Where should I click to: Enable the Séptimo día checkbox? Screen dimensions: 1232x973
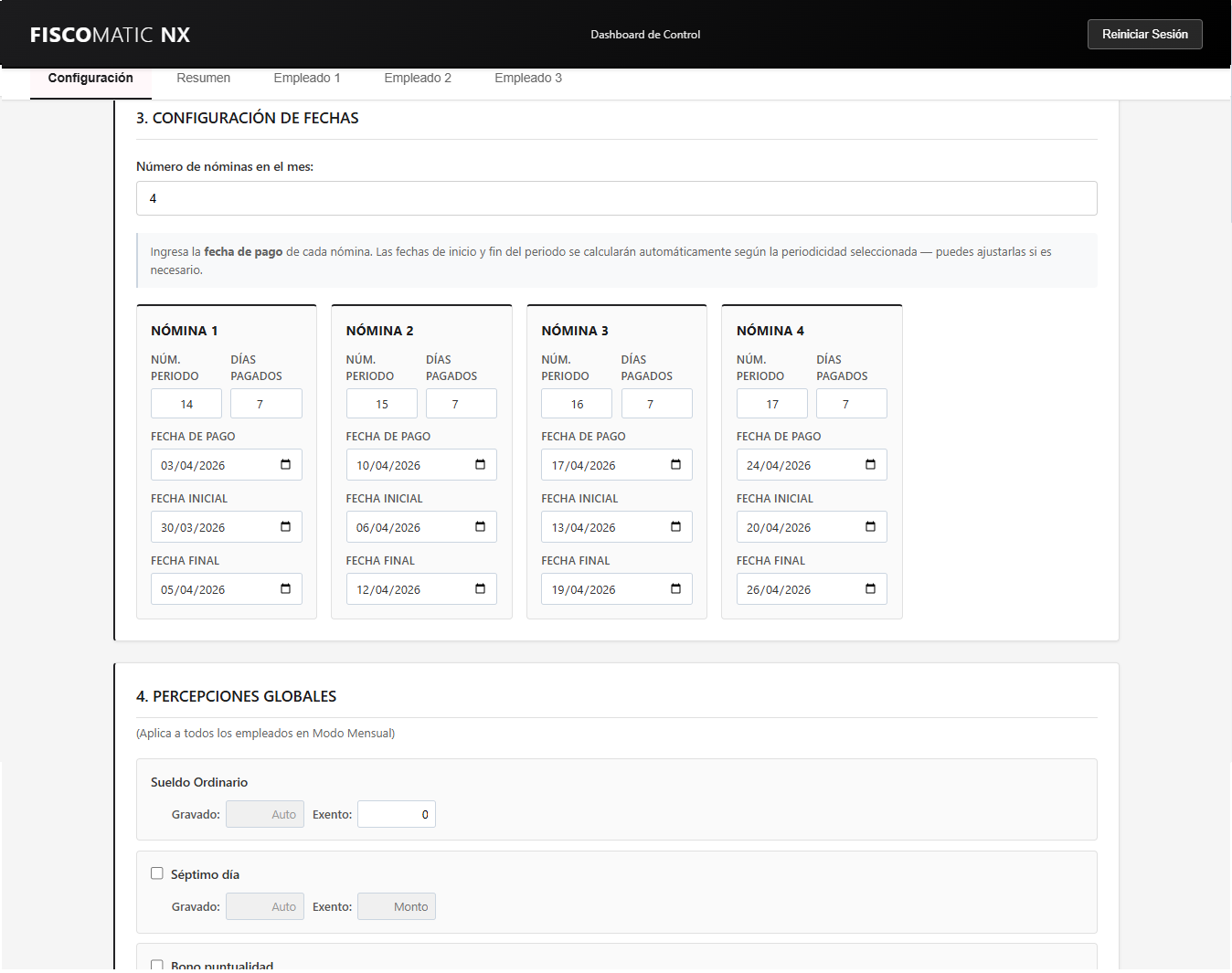[x=157, y=873]
